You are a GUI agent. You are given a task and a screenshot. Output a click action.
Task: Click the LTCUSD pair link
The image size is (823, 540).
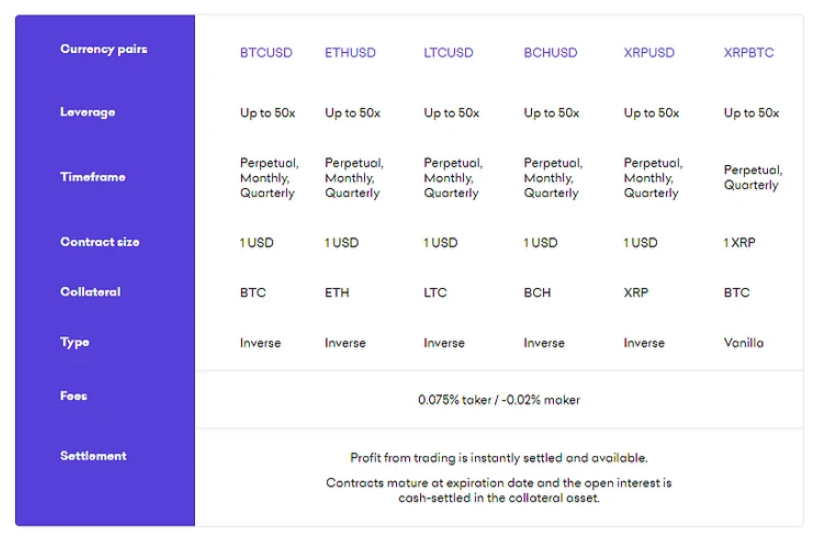pyautogui.click(x=448, y=52)
